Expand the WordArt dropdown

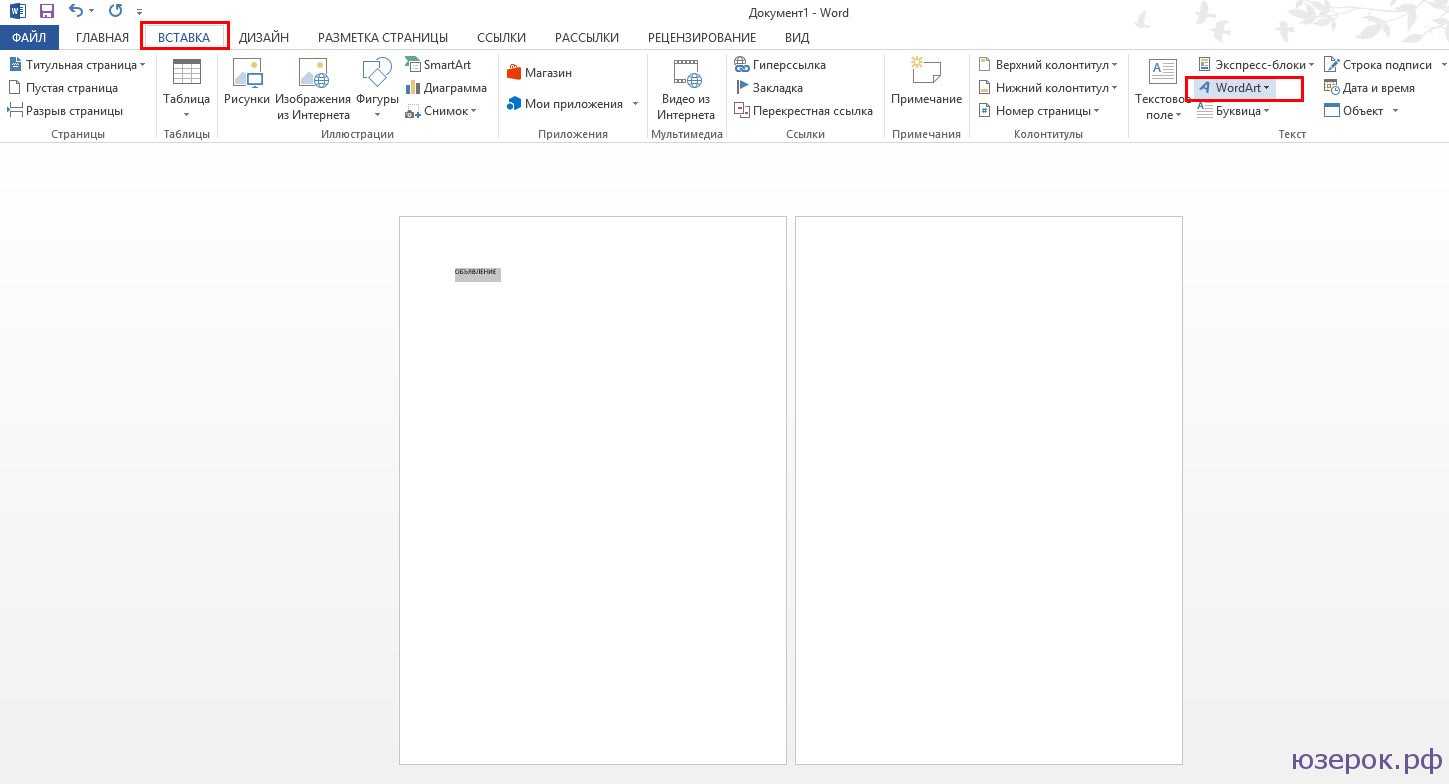click(x=1266, y=88)
